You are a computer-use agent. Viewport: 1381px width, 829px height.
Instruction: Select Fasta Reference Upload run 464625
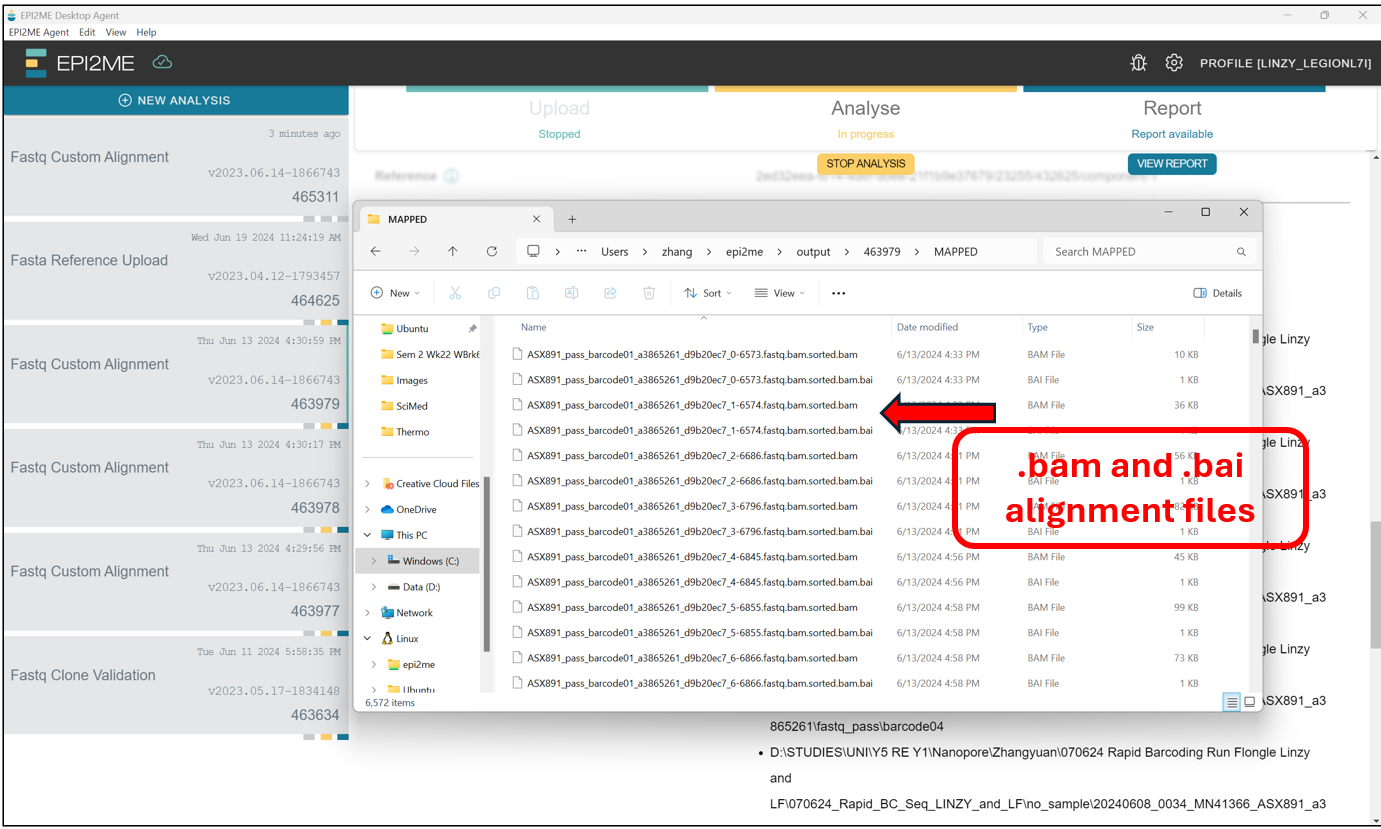point(175,270)
